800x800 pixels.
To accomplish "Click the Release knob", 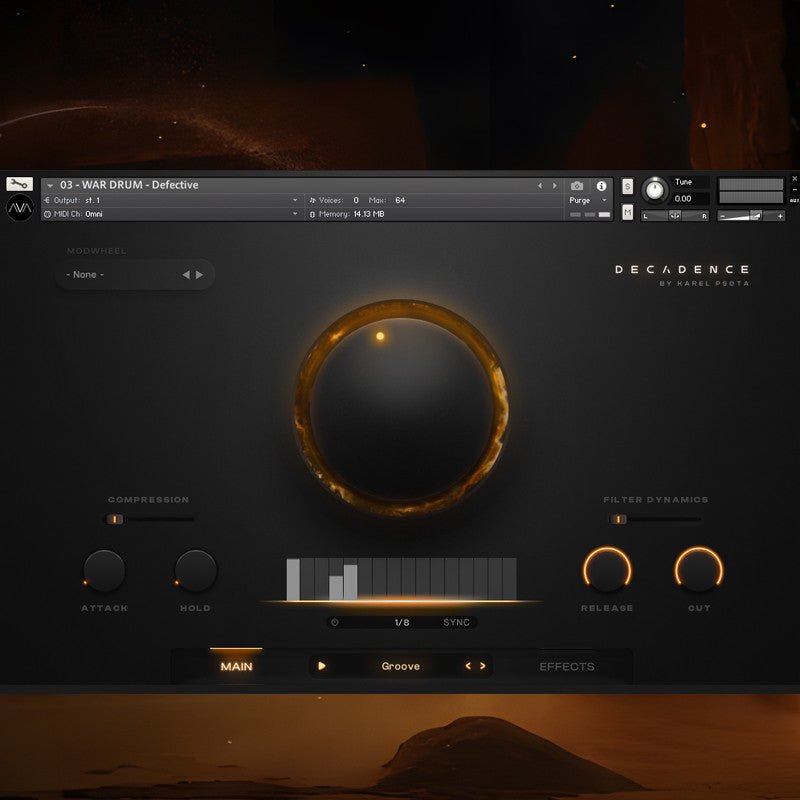I will click(x=607, y=569).
